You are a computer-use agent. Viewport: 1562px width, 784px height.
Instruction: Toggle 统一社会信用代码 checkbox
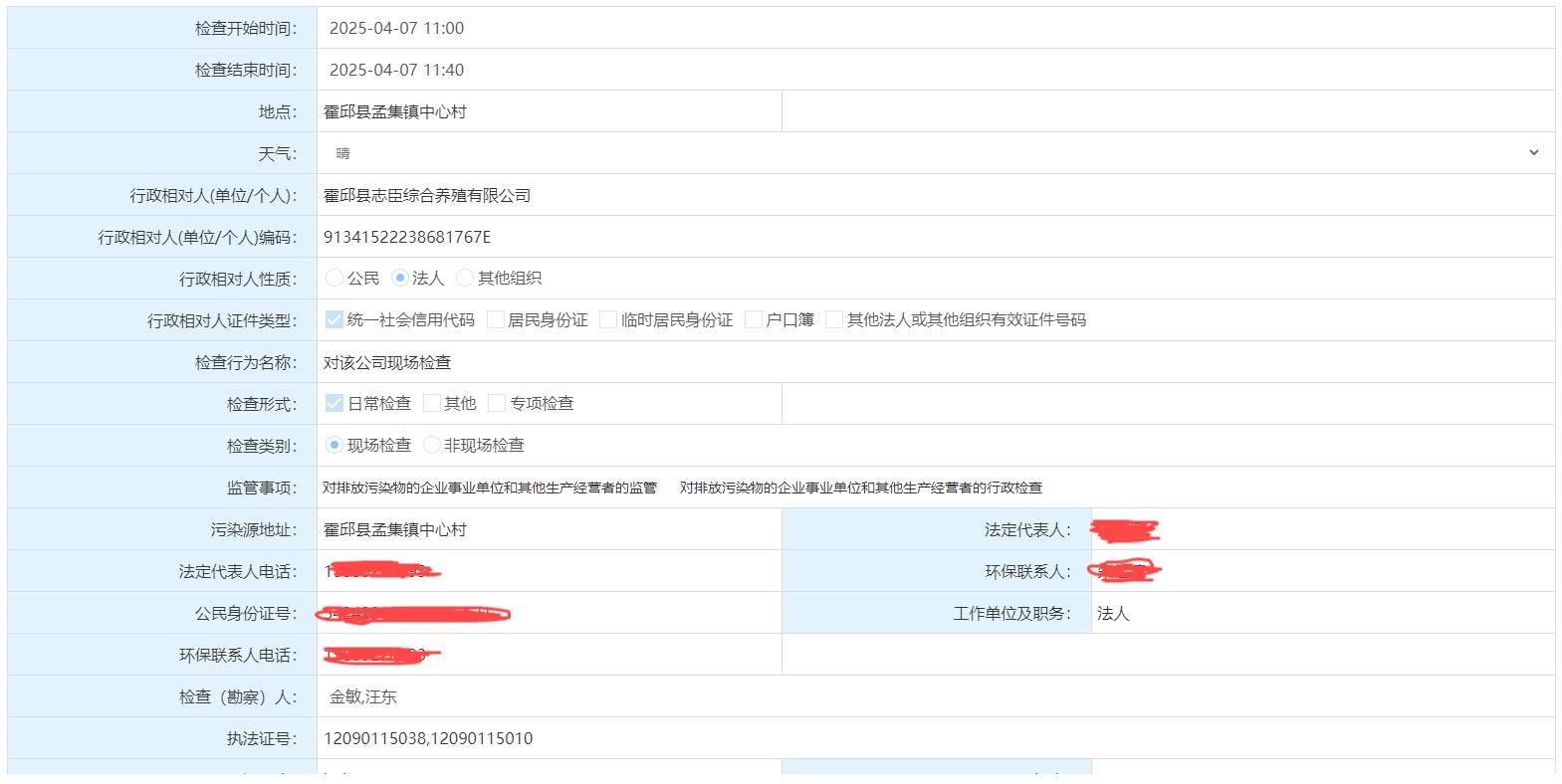tap(335, 319)
